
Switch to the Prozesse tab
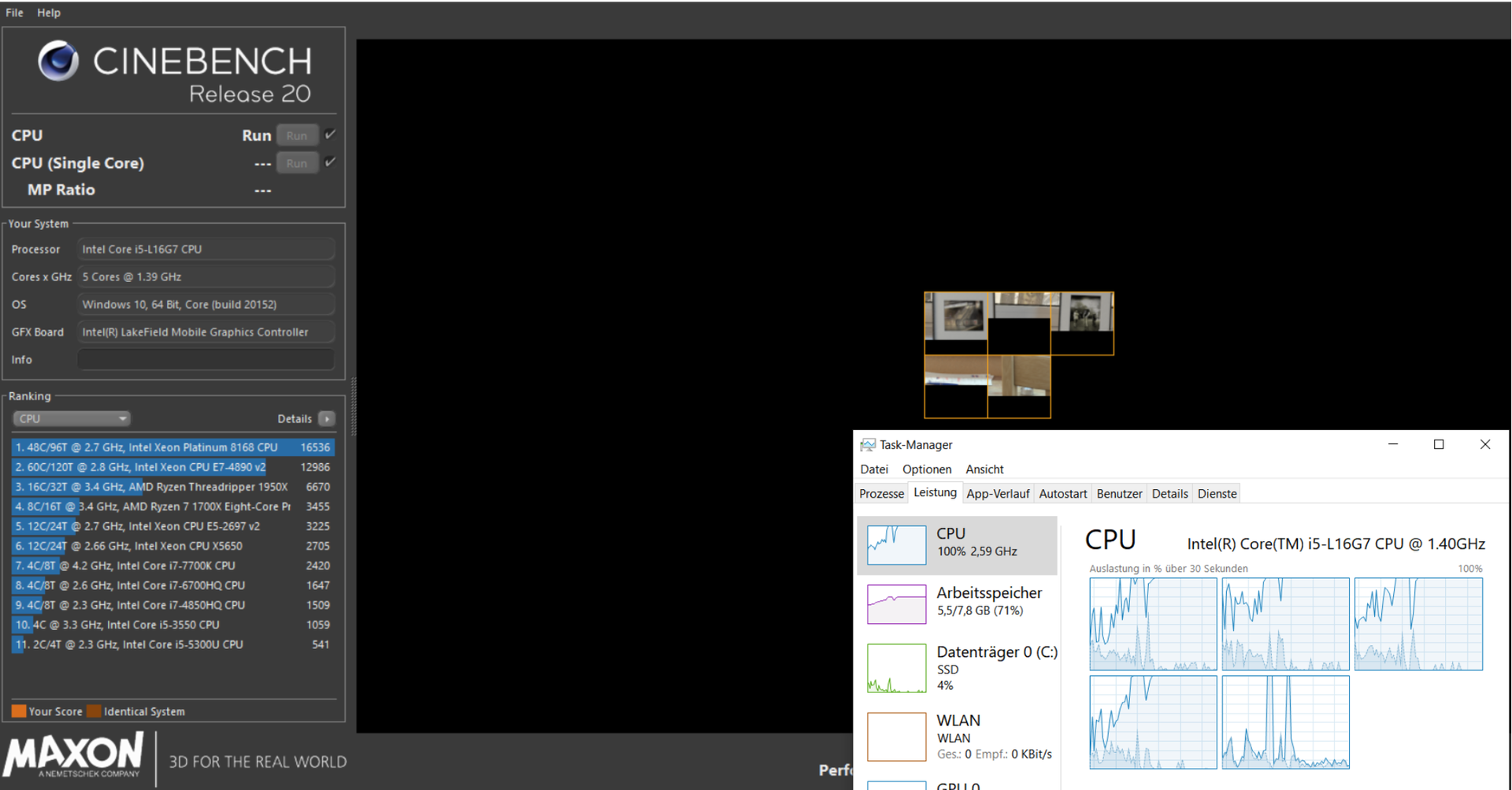click(x=881, y=494)
